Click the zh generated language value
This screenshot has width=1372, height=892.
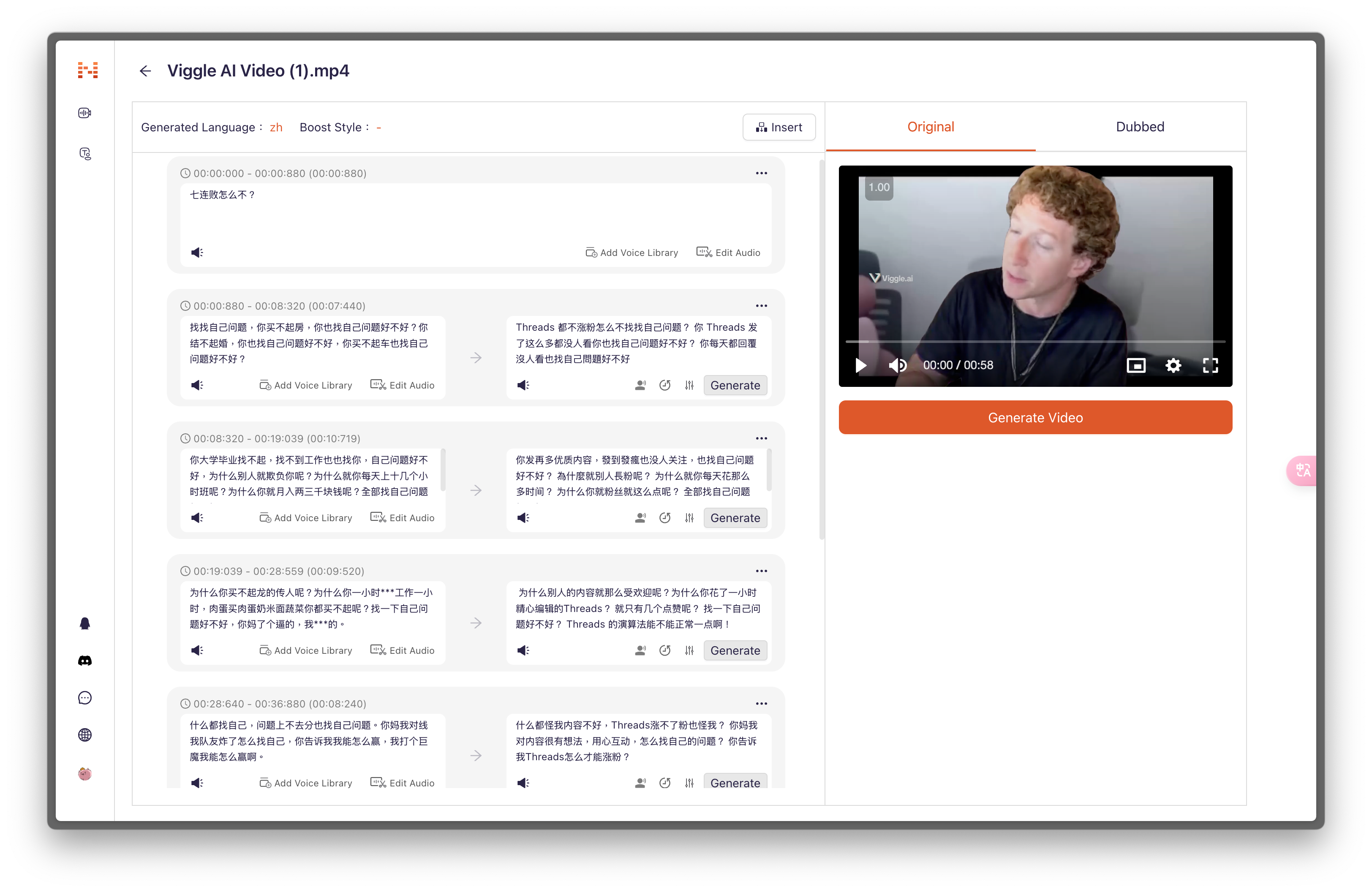276,128
